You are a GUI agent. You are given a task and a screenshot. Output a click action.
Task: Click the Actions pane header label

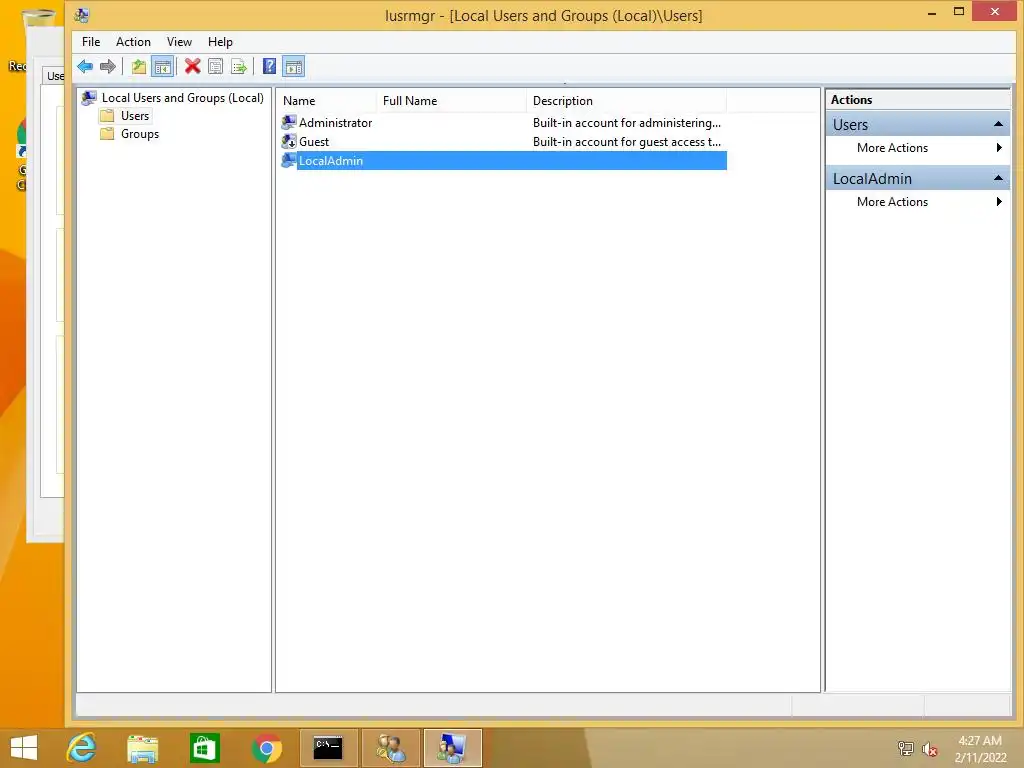click(x=851, y=100)
